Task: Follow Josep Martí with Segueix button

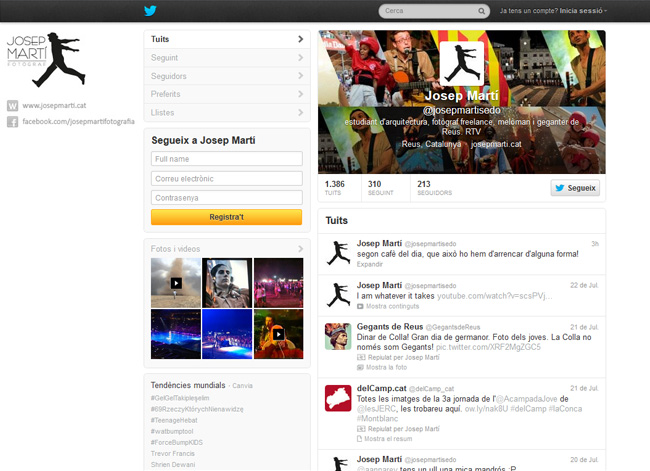Action: pyautogui.click(x=575, y=187)
